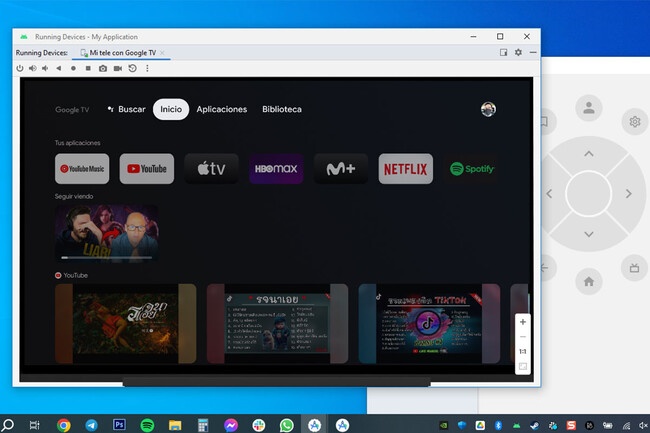This screenshot has height=433, width=650.
Task: Click the remote live TV button
Action: tap(634, 268)
